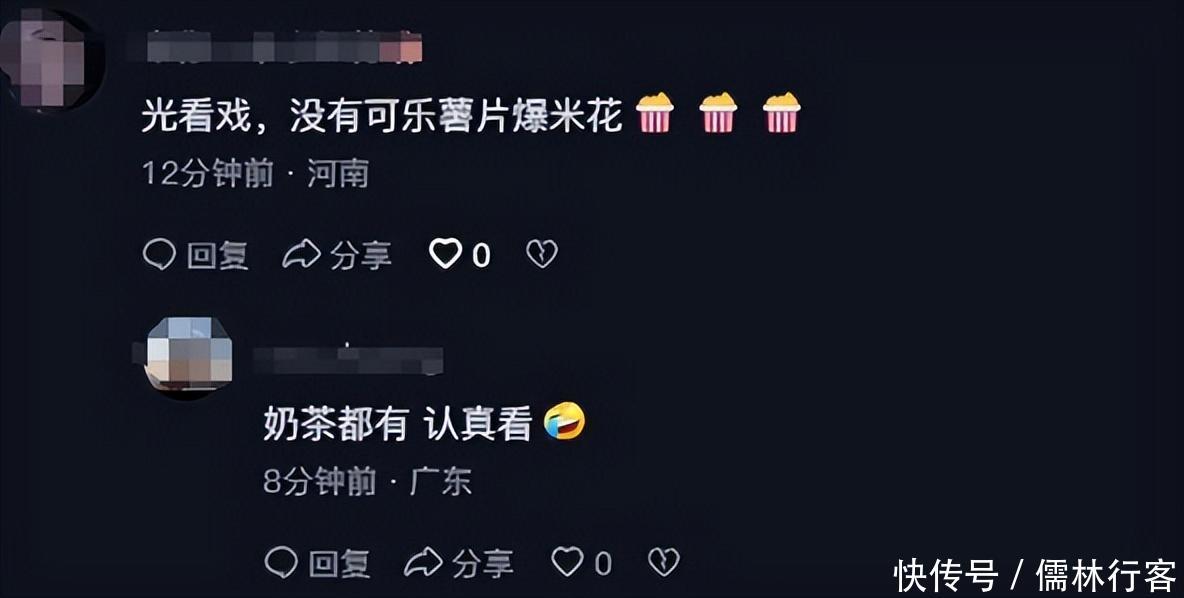
Task: Dislike the milk tea reply via the broken heart
Action: pyautogui.click(x=664, y=562)
